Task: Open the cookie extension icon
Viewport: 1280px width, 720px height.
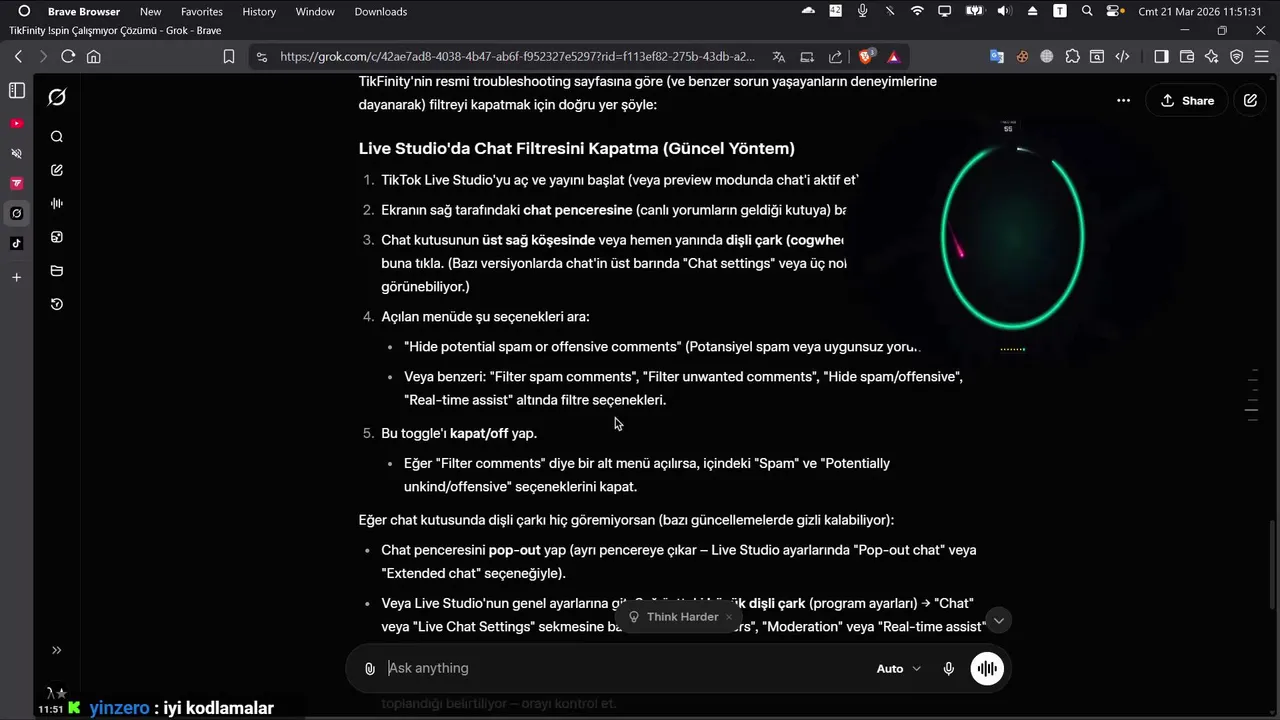Action: pyautogui.click(x=1022, y=57)
